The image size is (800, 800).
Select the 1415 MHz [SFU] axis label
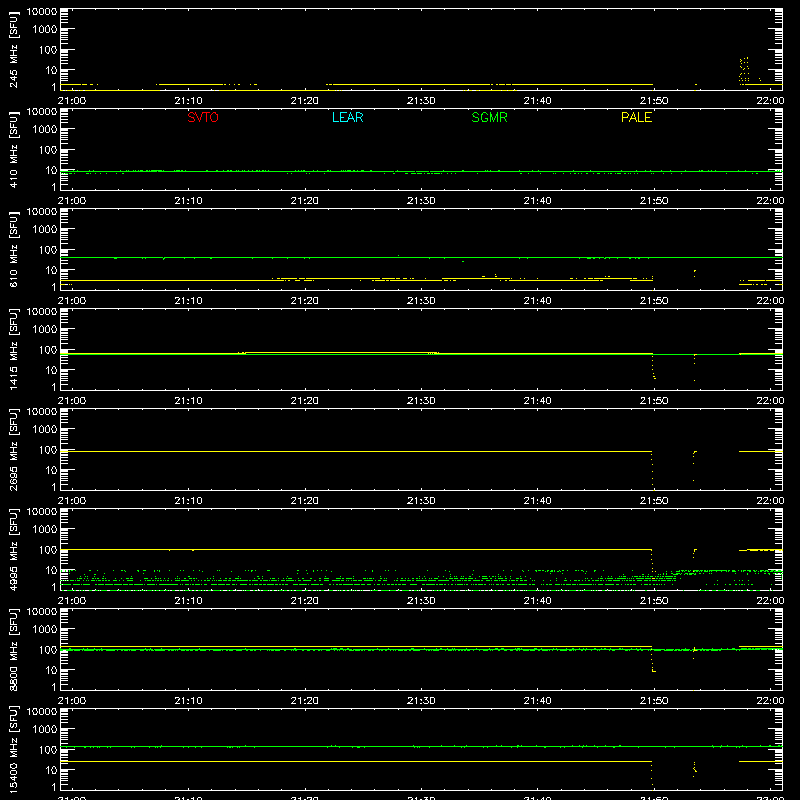click(13, 350)
